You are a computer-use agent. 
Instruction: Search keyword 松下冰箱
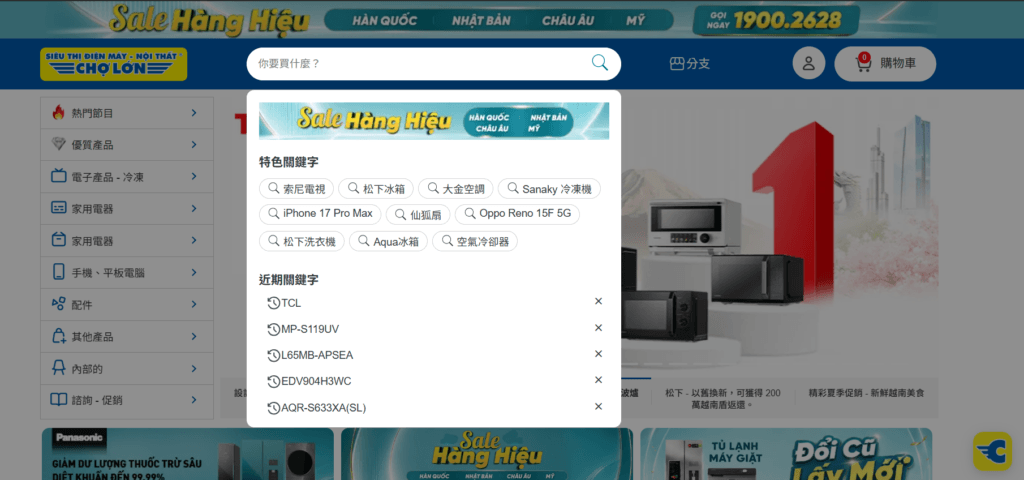tap(376, 189)
